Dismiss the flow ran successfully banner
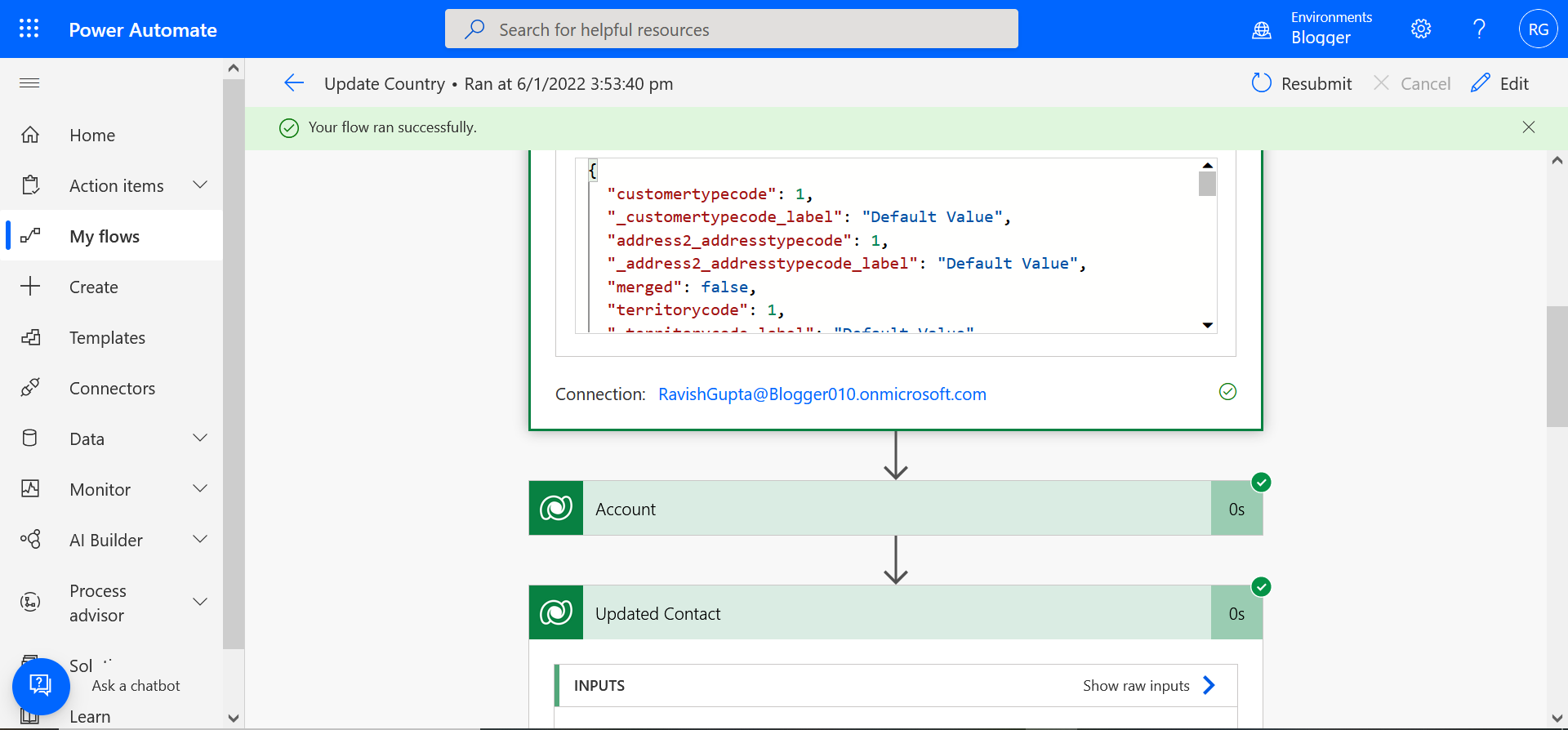This screenshot has height=730, width=1568. coord(1529,127)
